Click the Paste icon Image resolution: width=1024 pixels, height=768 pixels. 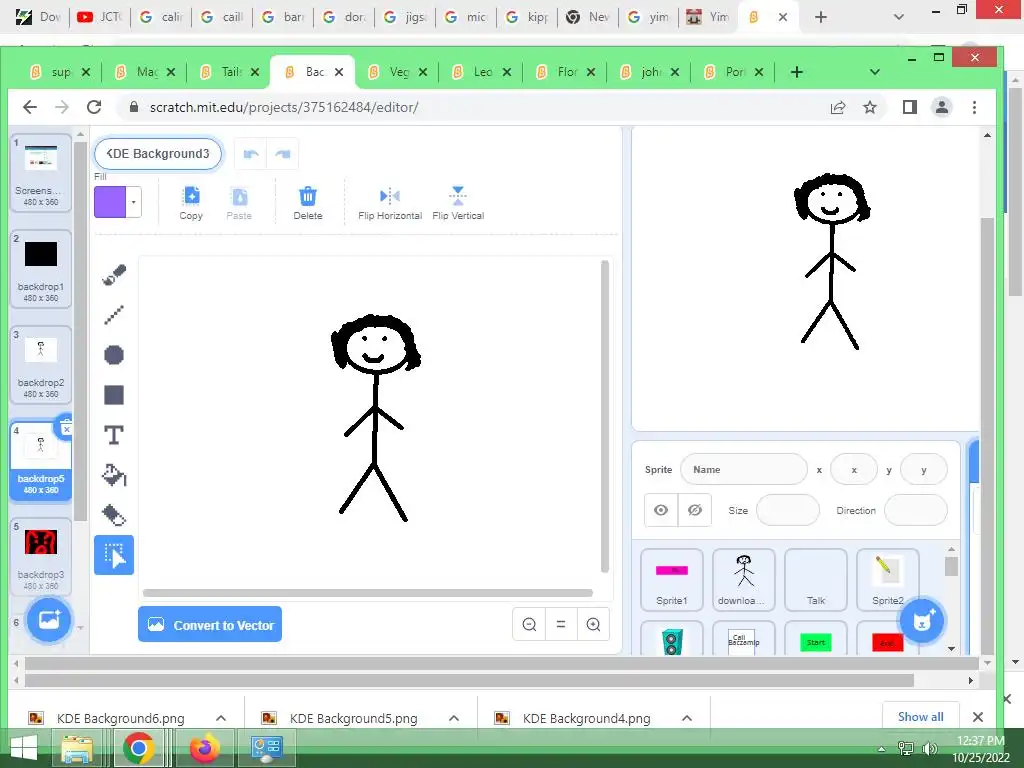pyautogui.click(x=239, y=203)
